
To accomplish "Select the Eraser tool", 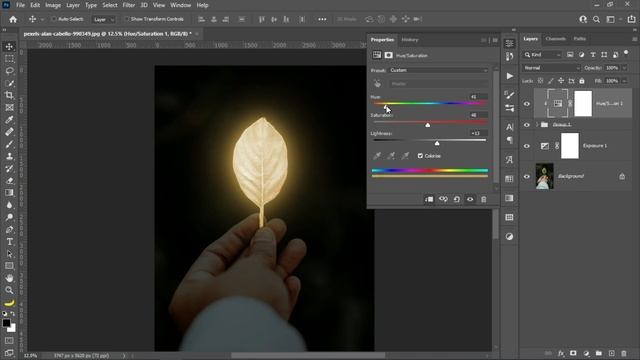I will tap(9, 180).
